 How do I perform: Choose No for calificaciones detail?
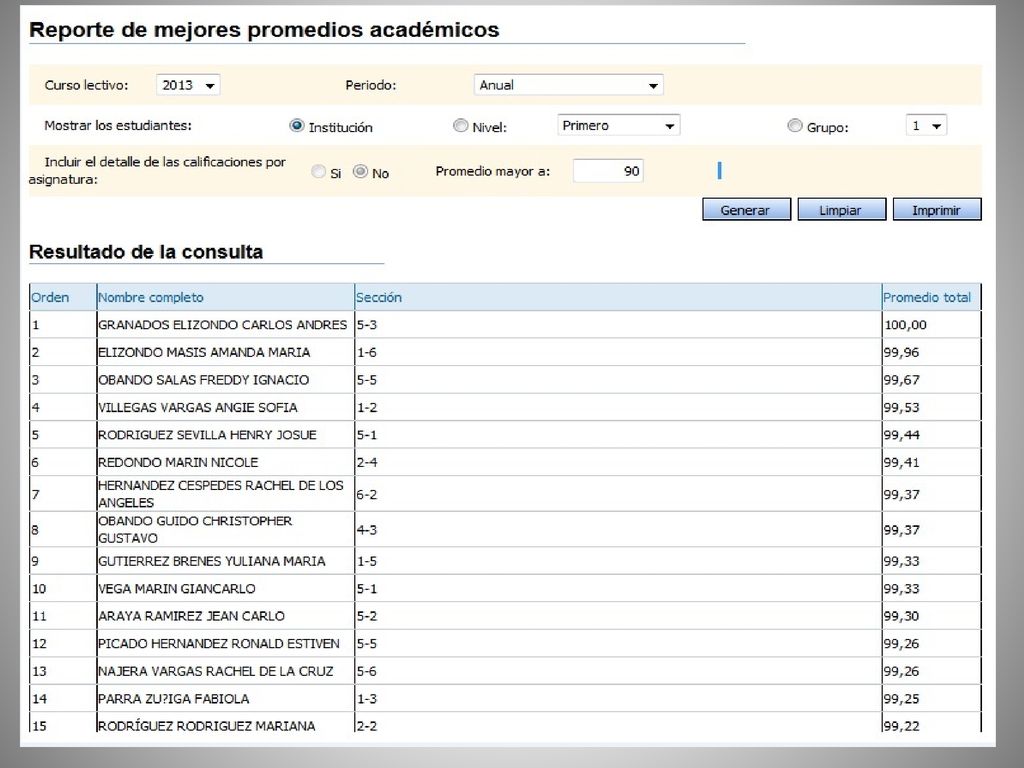click(x=360, y=172)
